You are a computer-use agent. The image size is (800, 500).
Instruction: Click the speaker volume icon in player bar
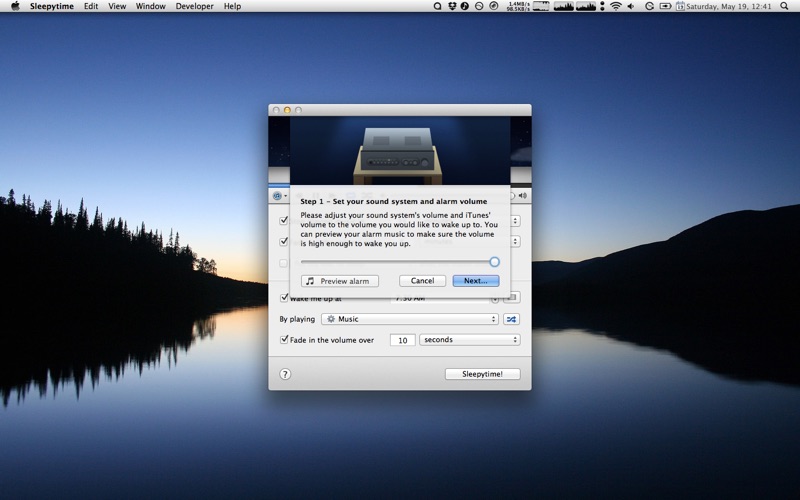pyautogui.click(x=522, y=195)
